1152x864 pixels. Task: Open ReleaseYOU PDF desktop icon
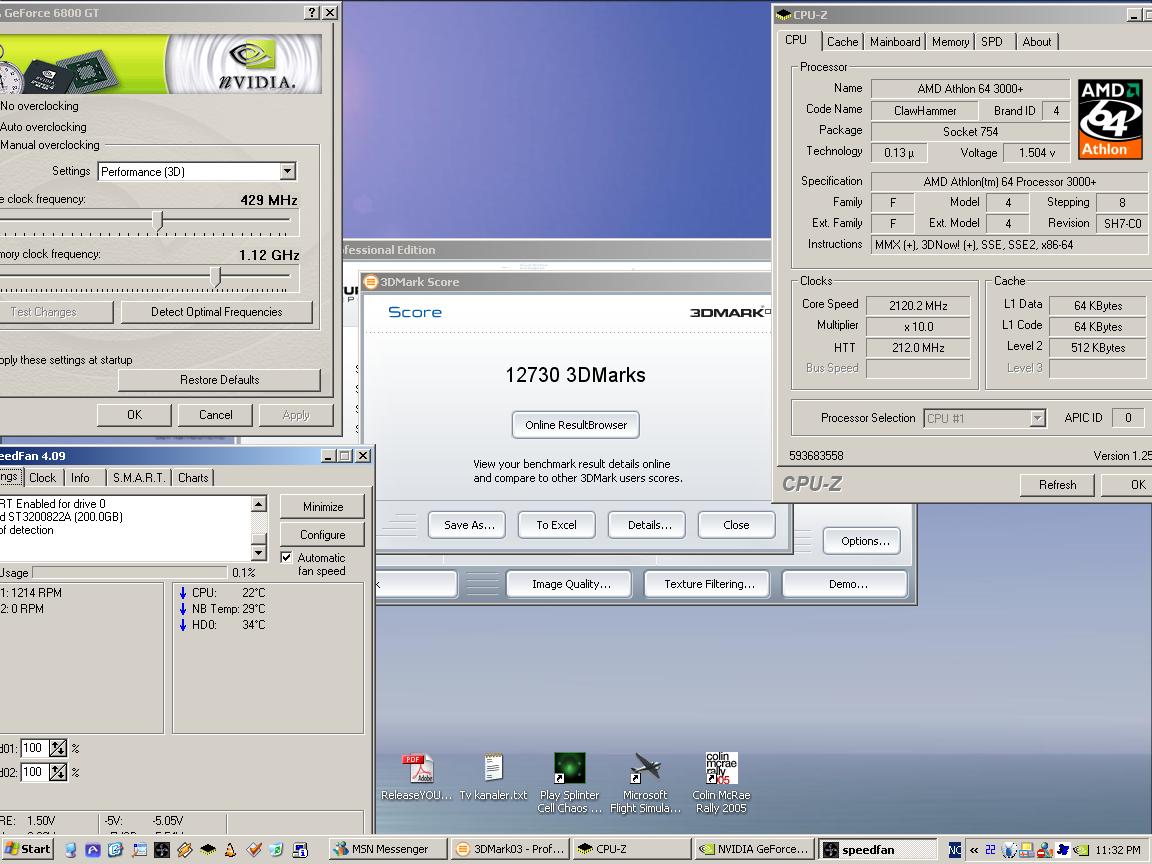coord(417,777)
